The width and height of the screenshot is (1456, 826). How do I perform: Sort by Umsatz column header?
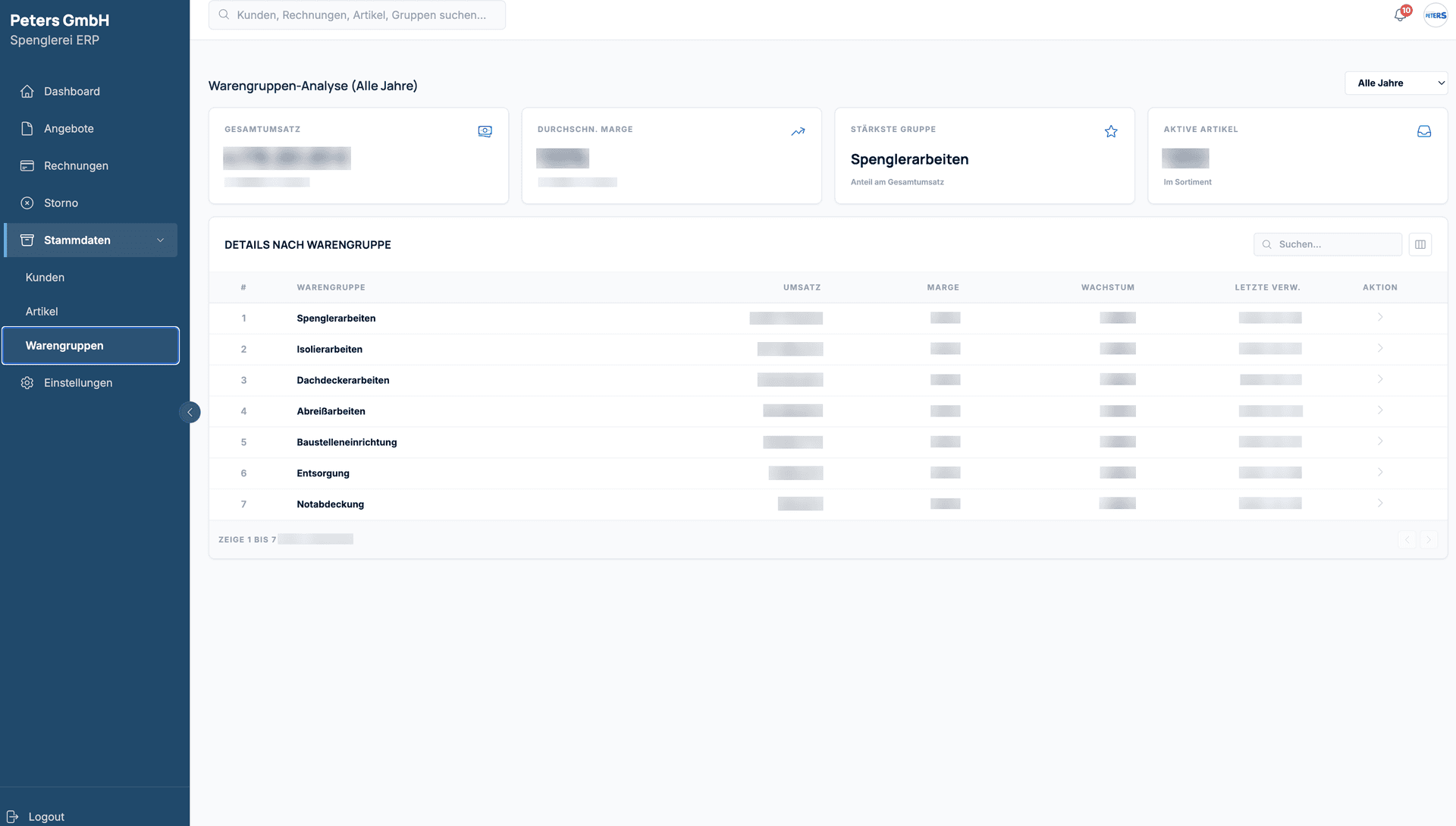(802, 287)
